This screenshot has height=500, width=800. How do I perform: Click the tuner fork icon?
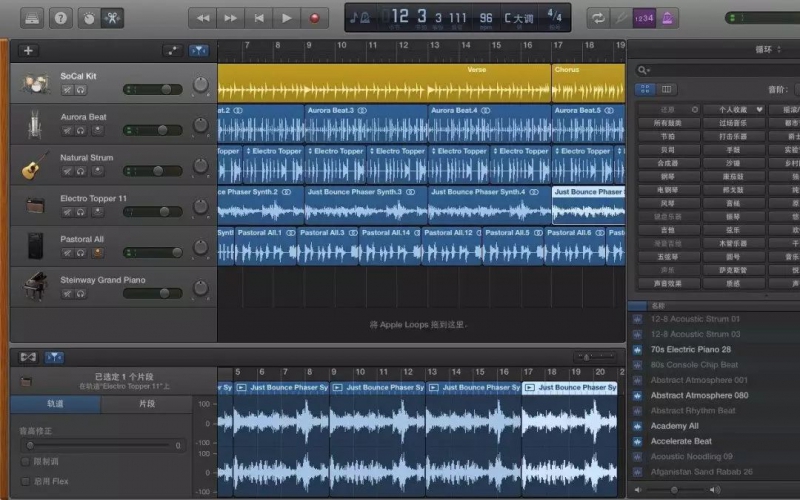(620, 19)
